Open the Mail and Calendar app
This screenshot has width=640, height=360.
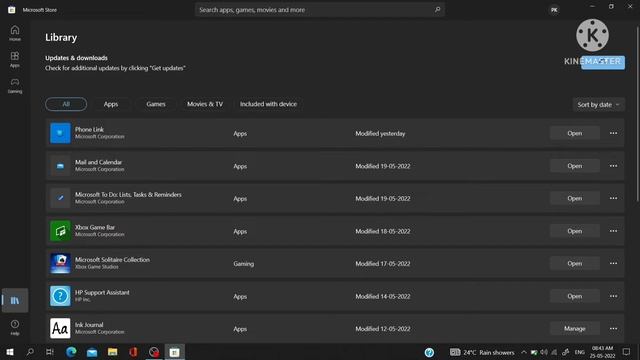tap(574, 166)
